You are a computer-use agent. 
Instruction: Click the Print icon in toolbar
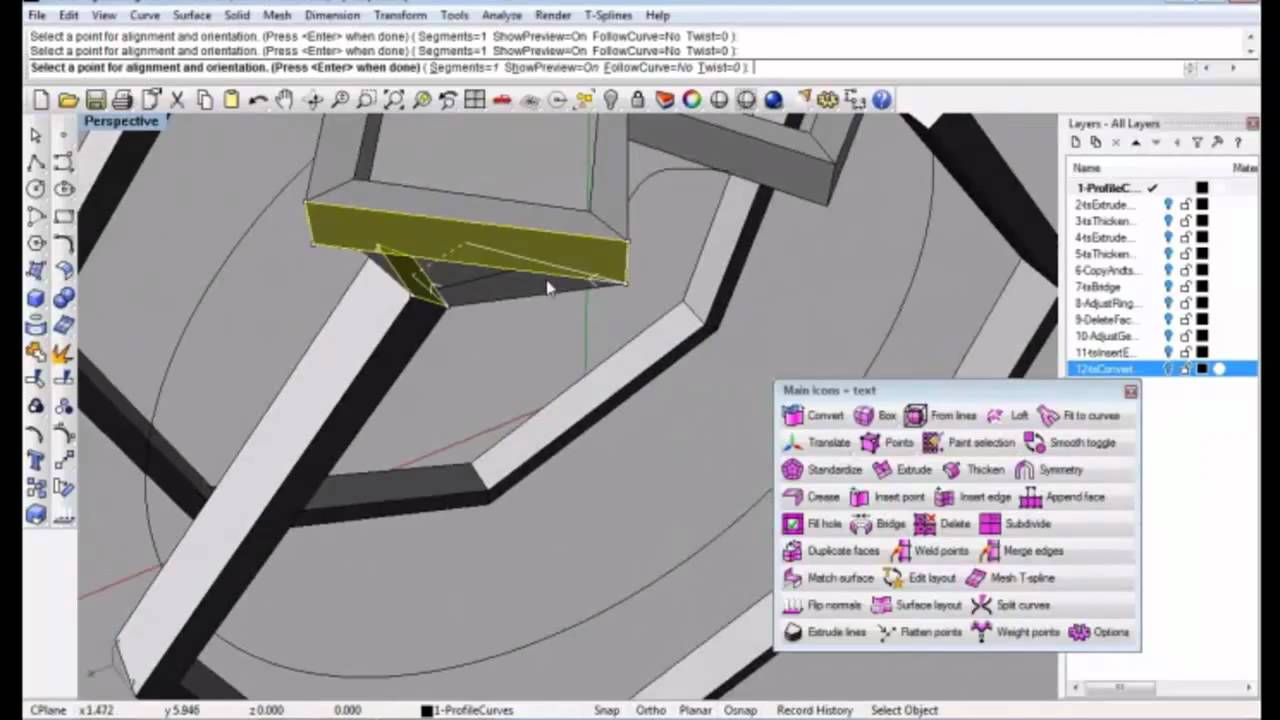(x=123, y=100)
